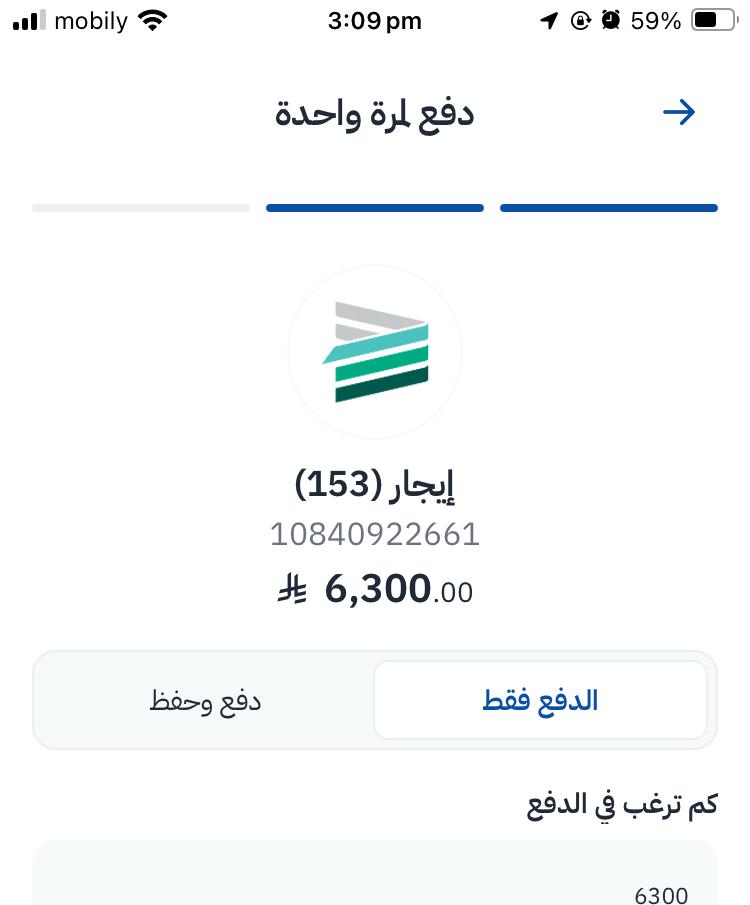Viewport: 750px width, 905px height.
Task: Tap the battery indicator icon
Action: pyautogui.click(x=713, y=21)
